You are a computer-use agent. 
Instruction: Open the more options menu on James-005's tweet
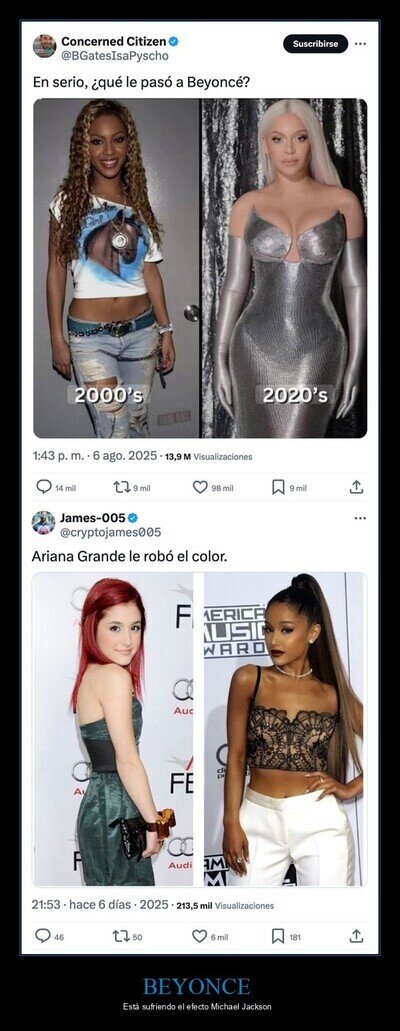(x=360, y=518)
